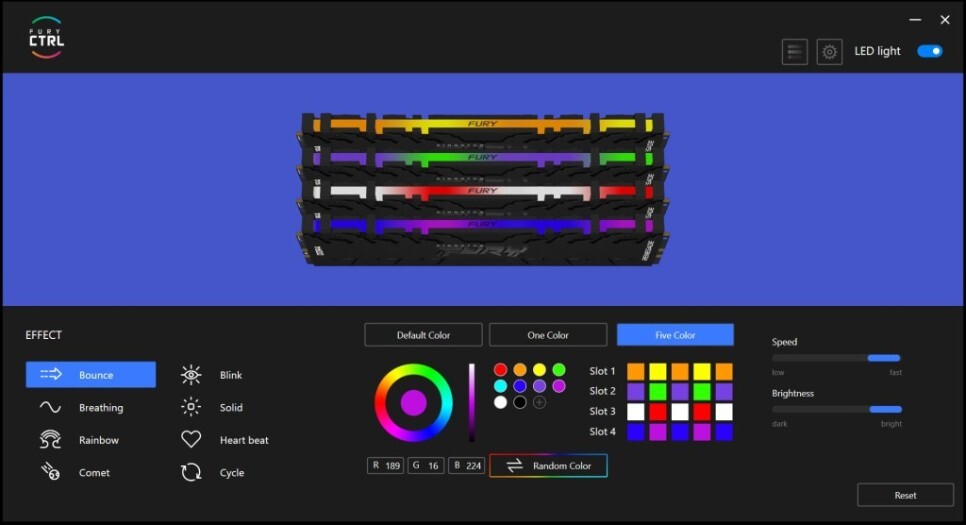Select the Blink eye icon
This screenshot has width=966, height=525.
(191, 375)
